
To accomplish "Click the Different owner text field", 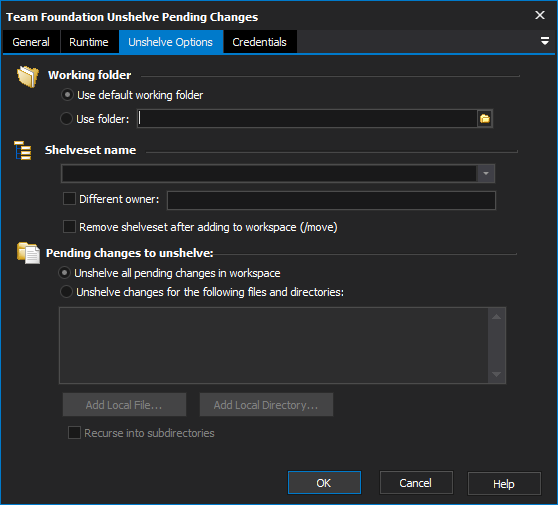I will (x=331, y=200).
